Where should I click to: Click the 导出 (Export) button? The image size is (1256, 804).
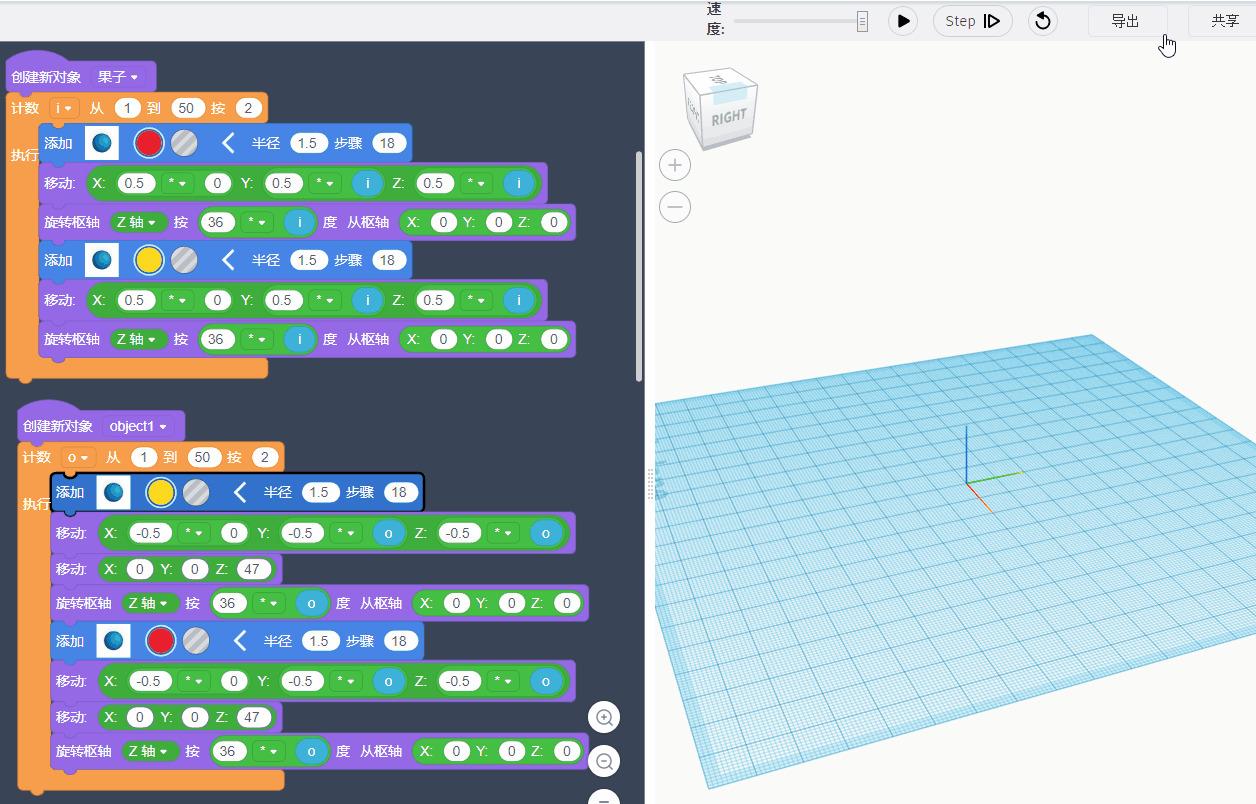pyautogui.click(x=1126, y=21)
